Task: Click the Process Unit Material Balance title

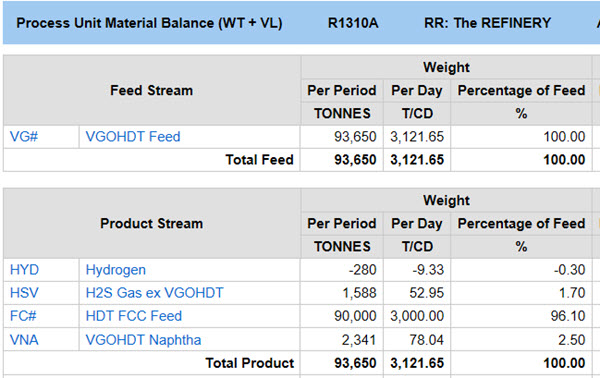Action: [149, 23]
